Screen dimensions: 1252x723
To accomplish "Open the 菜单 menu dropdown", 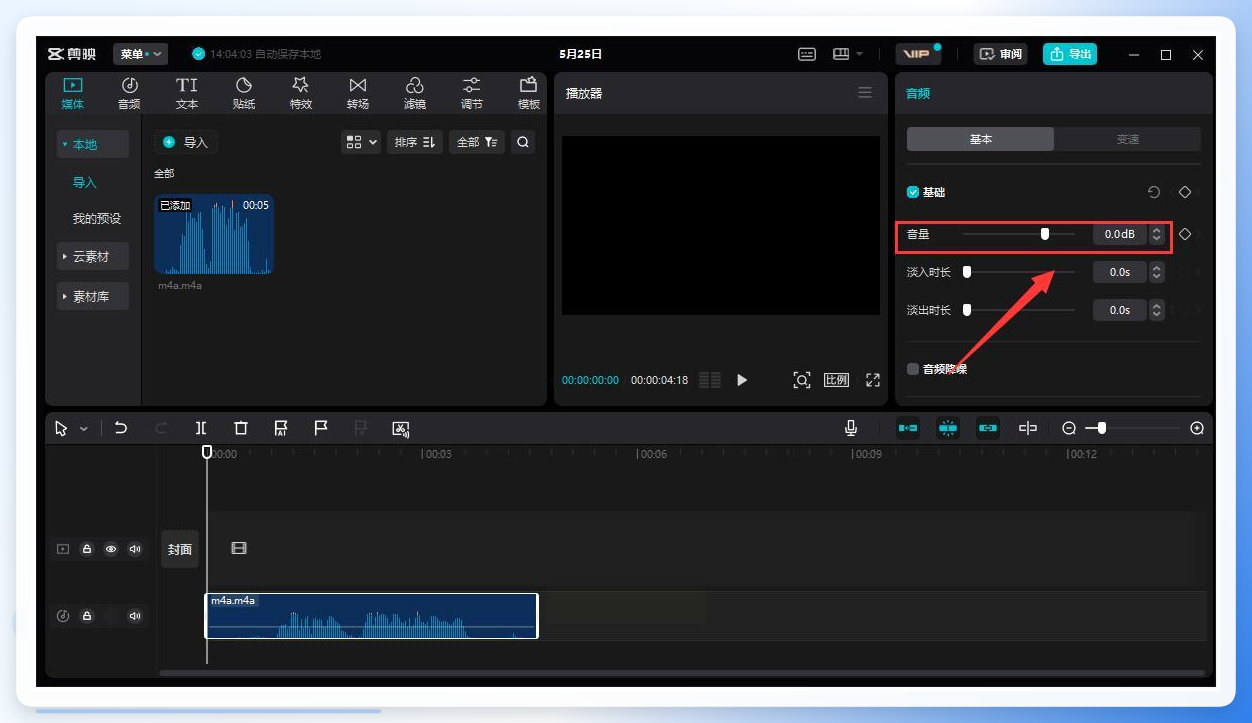I will (140, 54).
